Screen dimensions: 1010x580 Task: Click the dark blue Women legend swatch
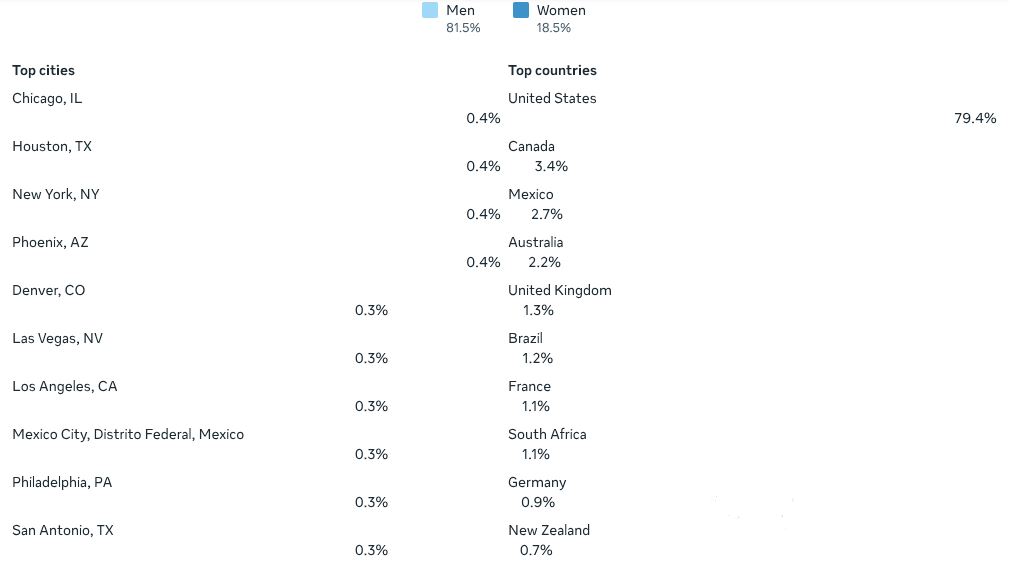click(520, 10)
